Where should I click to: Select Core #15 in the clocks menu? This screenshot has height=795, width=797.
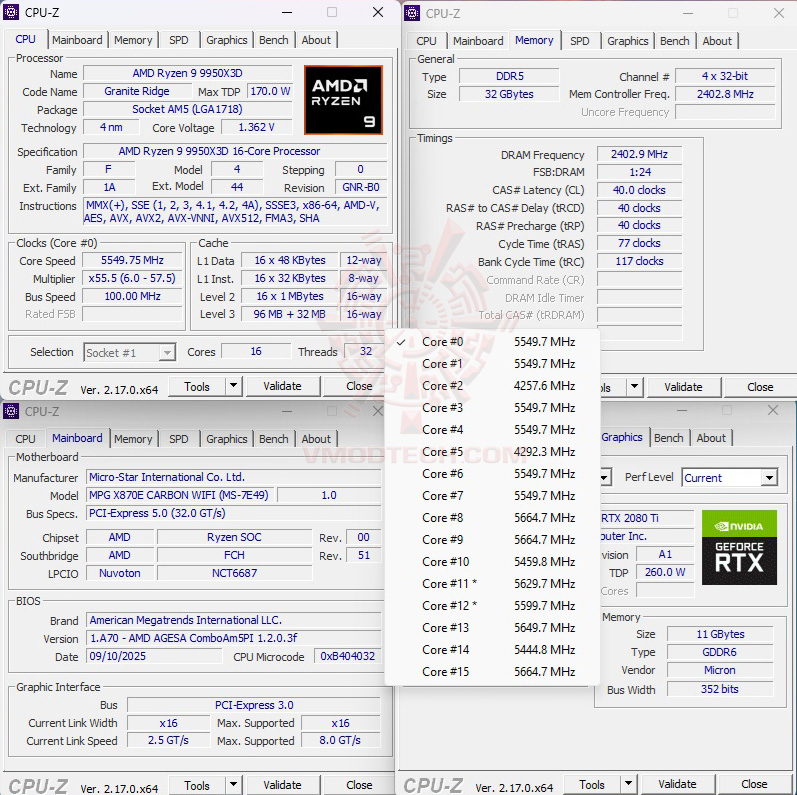[x=493, y=672]
